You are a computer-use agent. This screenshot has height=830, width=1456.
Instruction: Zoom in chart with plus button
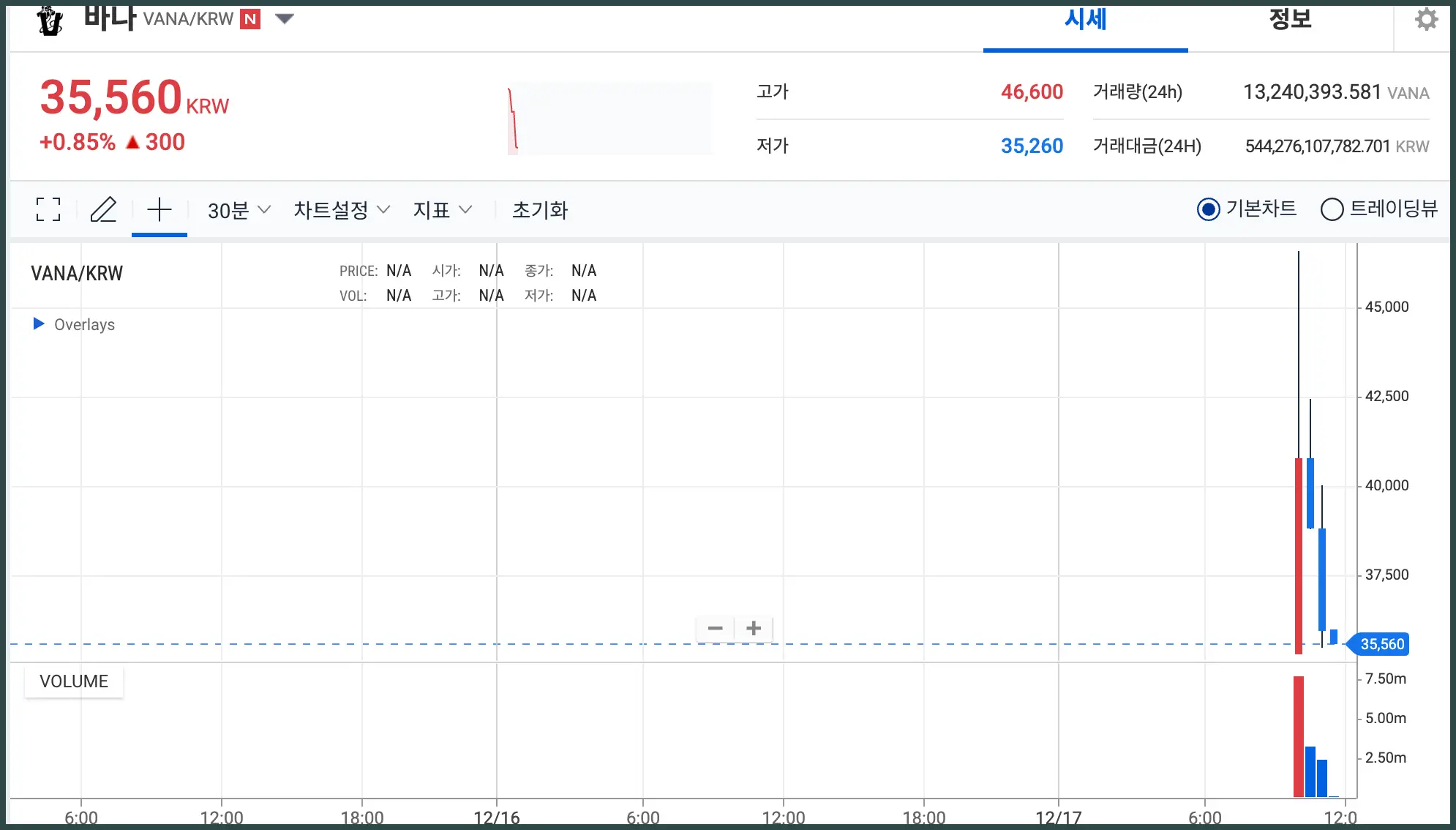click(x=754, y=629)
